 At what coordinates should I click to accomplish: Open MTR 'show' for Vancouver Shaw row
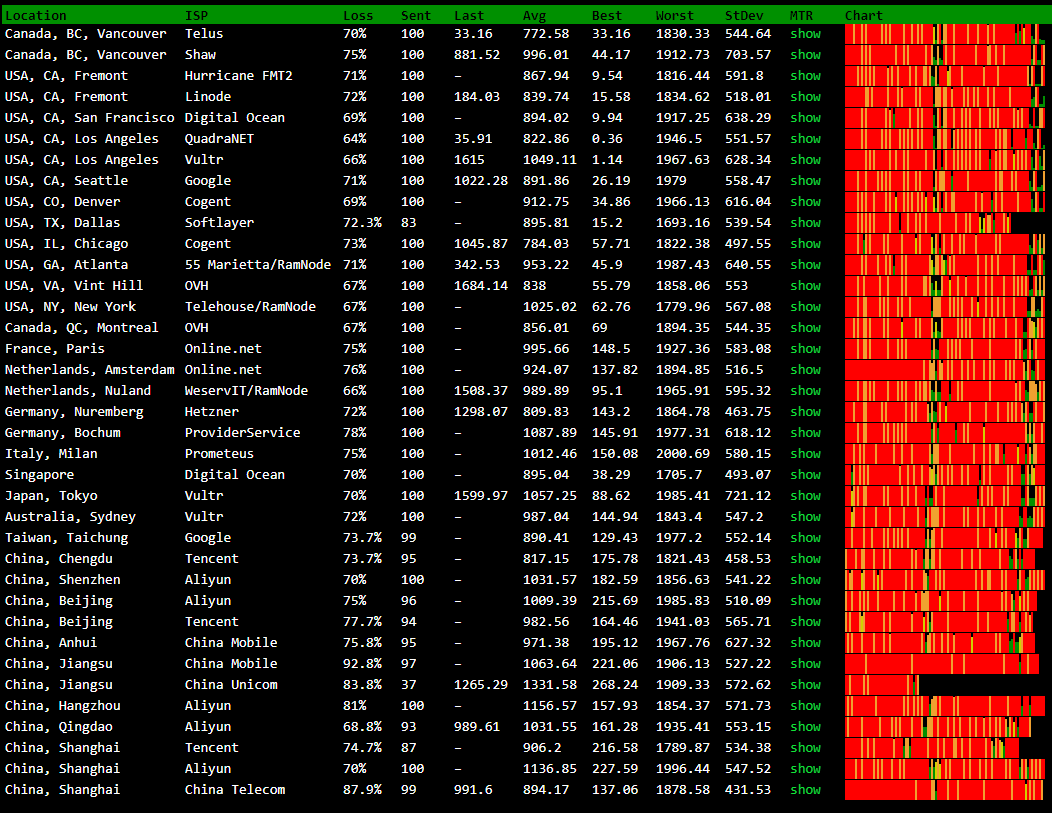coord(805,54)
